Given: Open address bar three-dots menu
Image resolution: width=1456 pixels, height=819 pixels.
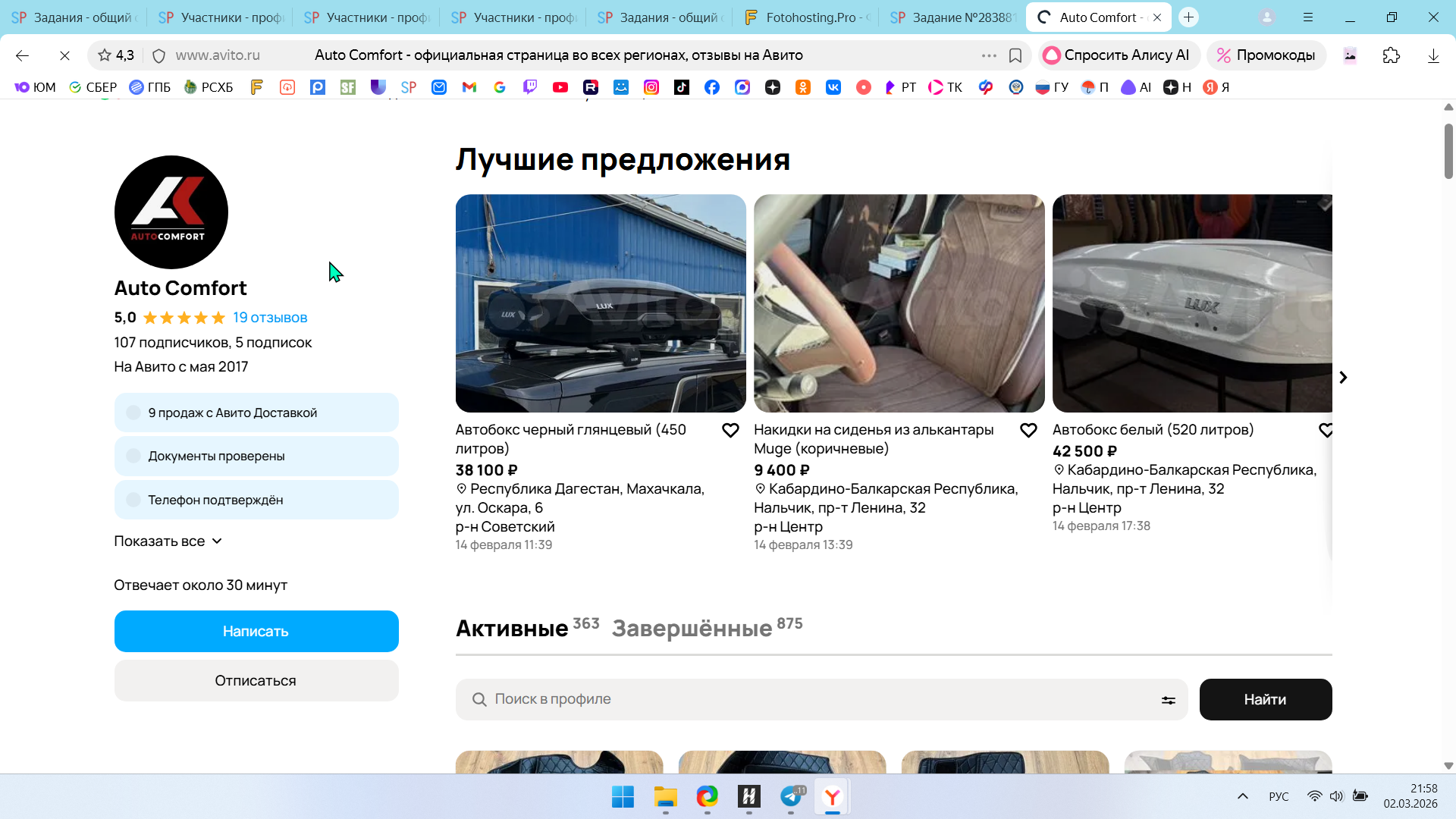Looking at the screenshot, I should tap(988, 55).
